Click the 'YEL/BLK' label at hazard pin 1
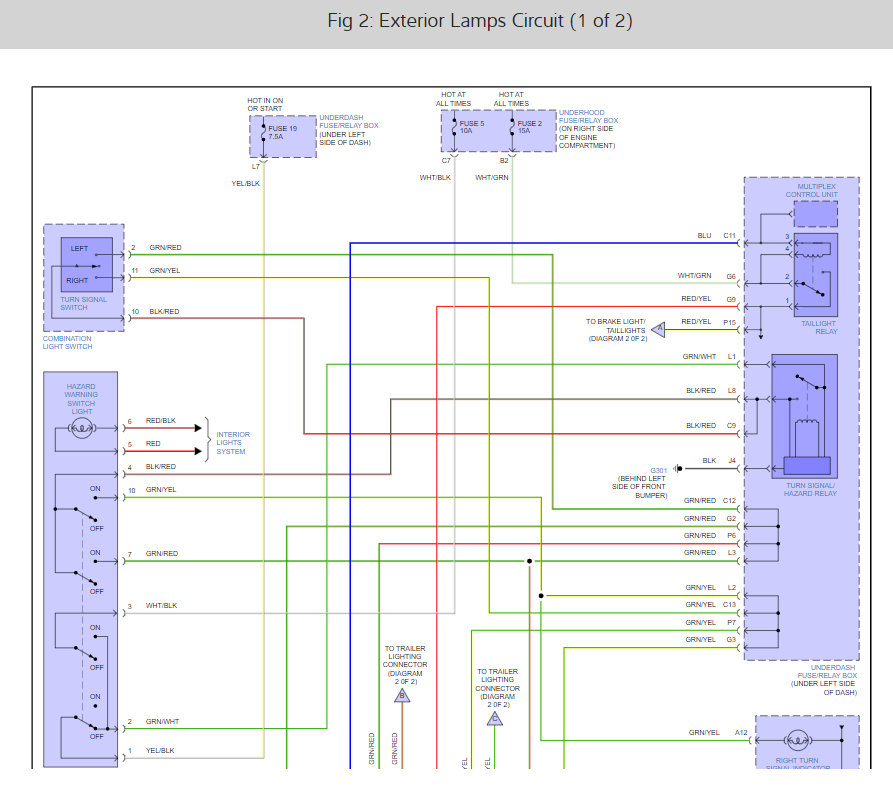893x793 pixels. (x=160, y=751)
